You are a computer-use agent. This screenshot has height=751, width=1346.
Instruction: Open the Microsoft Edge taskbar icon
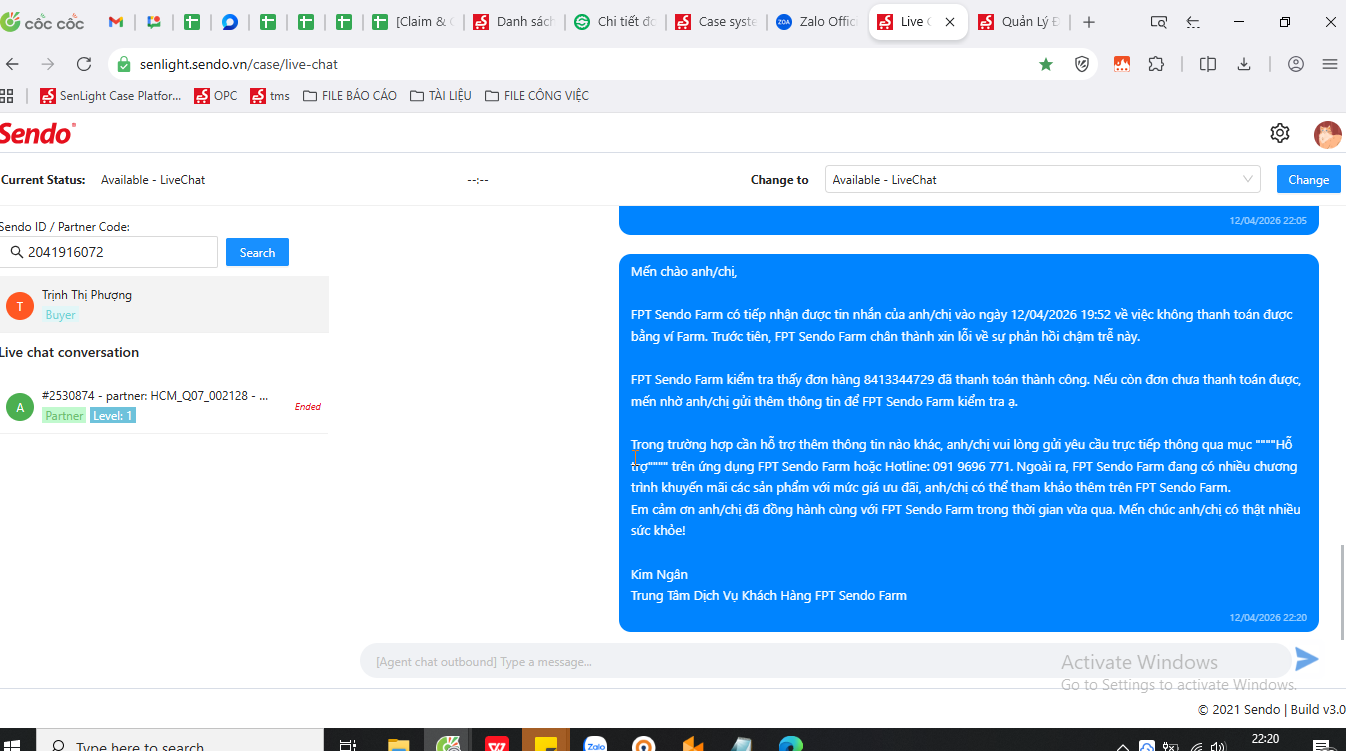click(791, 744)
